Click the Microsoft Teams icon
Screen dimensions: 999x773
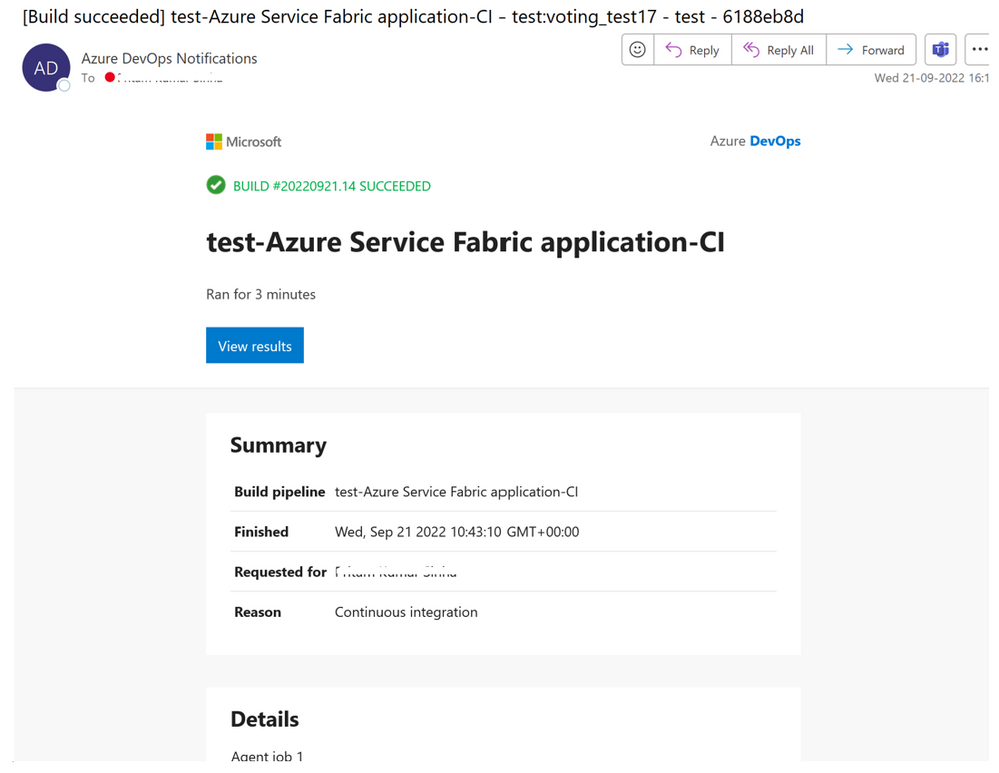pos(941,50)
